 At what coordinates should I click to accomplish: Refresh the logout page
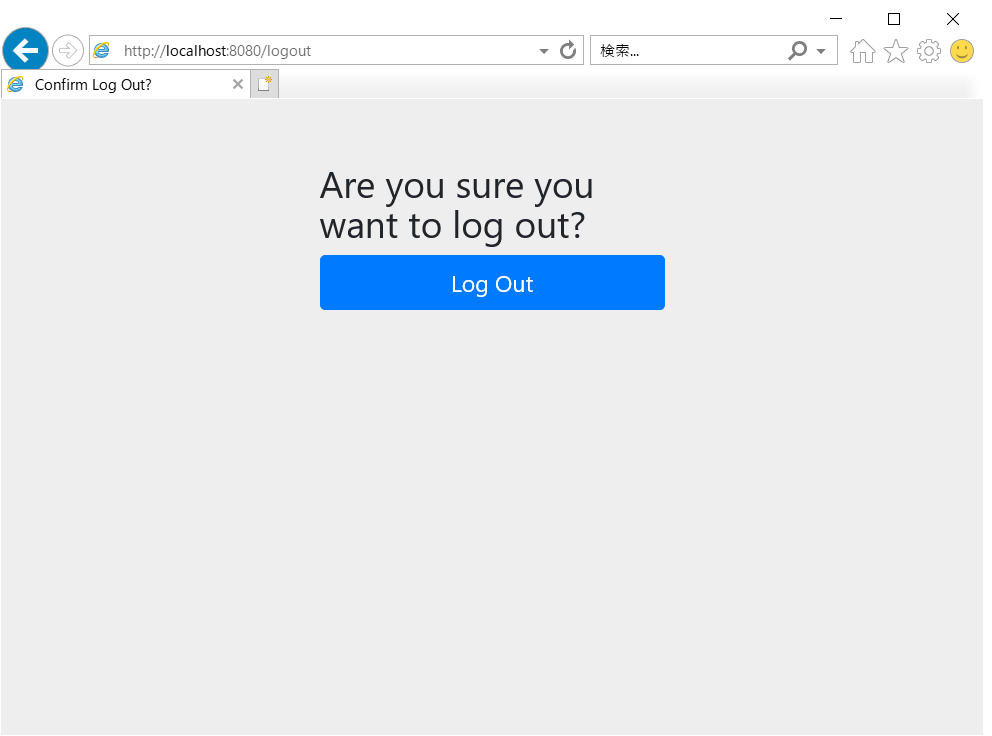pyautogui.click(x=568, y=50)
